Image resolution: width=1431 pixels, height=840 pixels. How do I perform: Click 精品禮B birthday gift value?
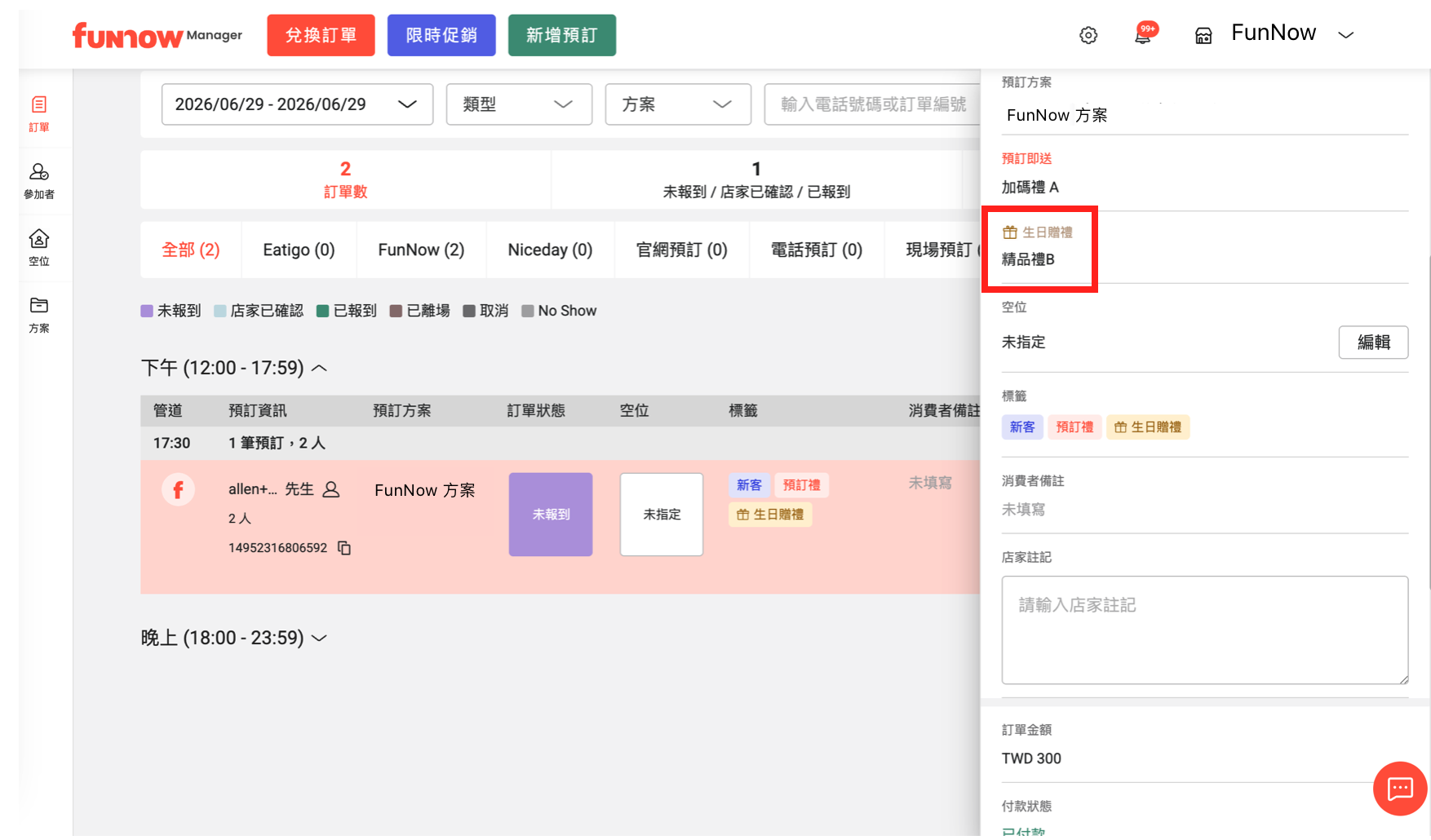[1028, 259]
